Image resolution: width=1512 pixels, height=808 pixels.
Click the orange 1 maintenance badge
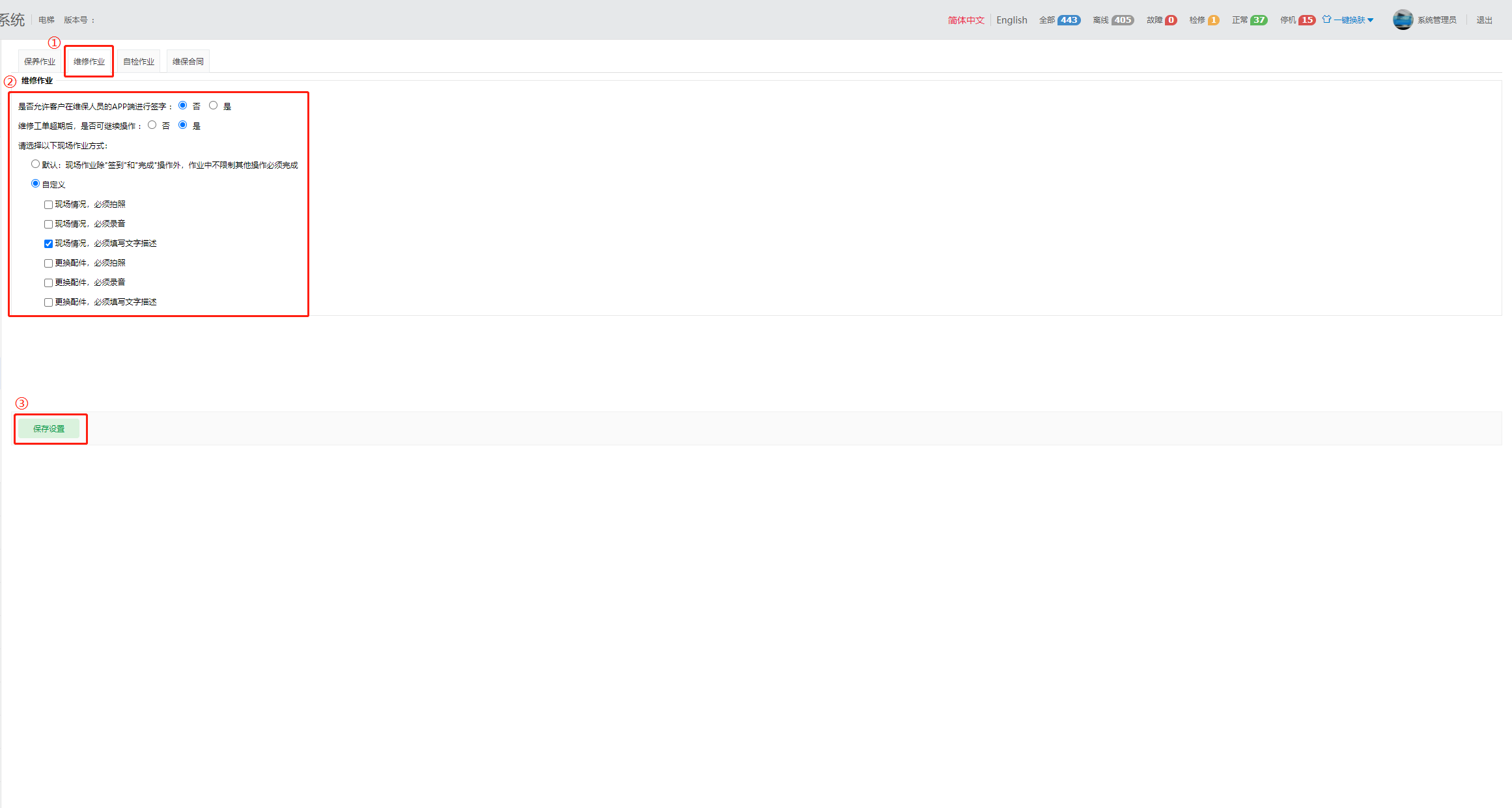(x=1213, y=20)
